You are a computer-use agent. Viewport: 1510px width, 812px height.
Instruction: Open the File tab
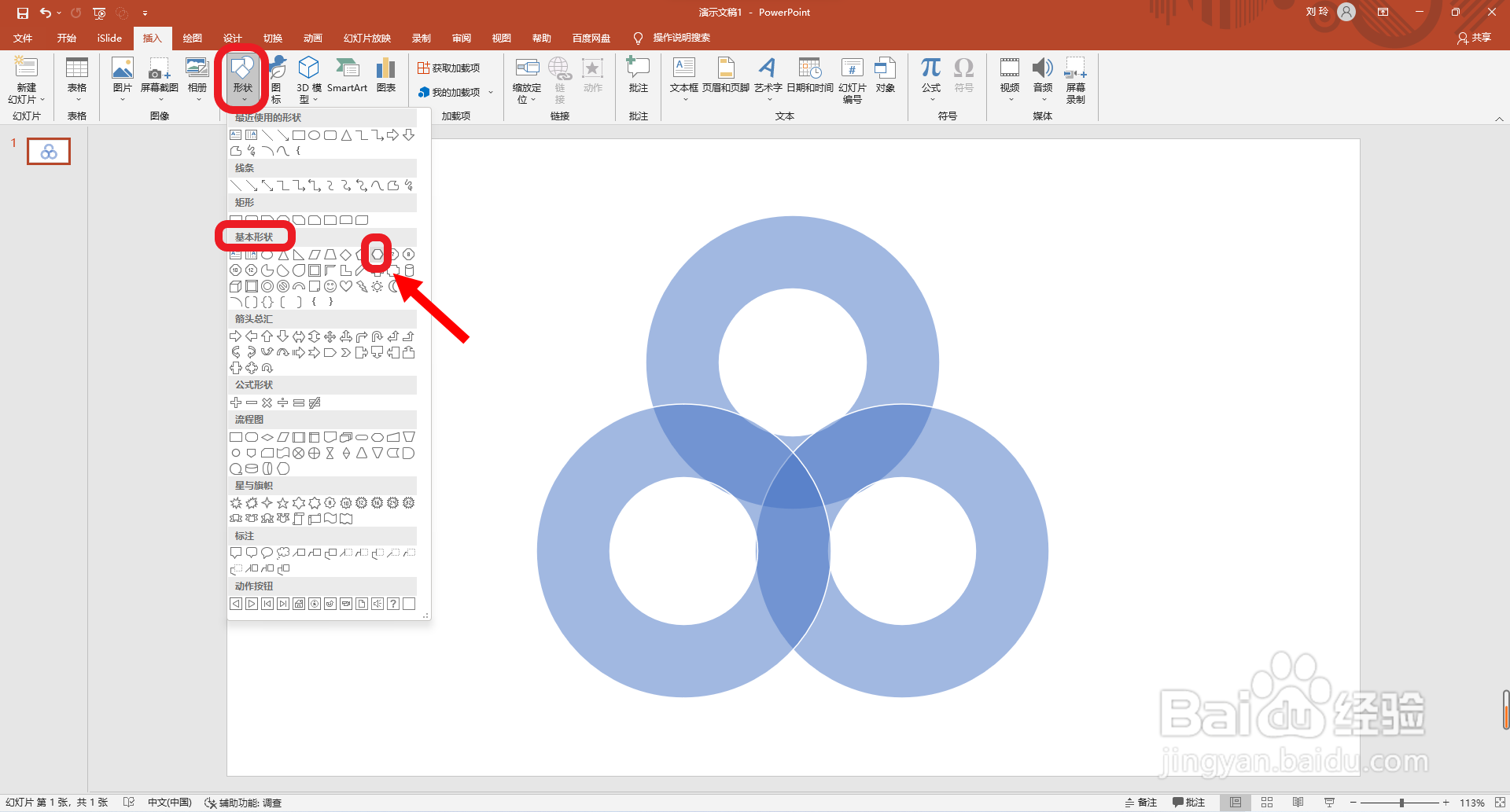[24, 38]
